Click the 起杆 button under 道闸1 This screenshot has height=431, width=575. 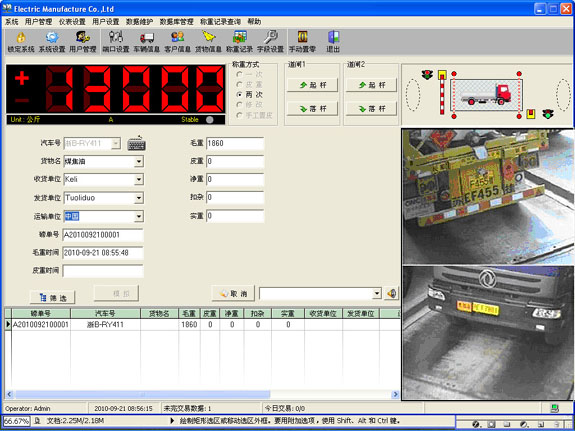[x=312, y=85]
